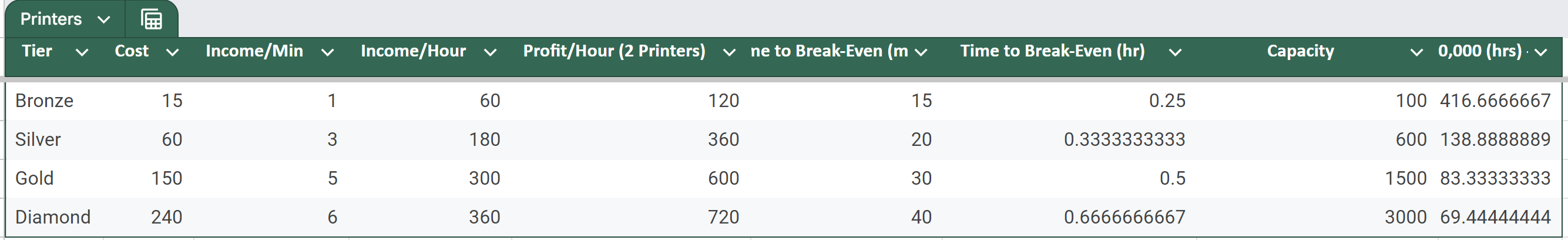Select cell showing 416.6666667
The image size is (1568, 240).
coord(1495,101)
